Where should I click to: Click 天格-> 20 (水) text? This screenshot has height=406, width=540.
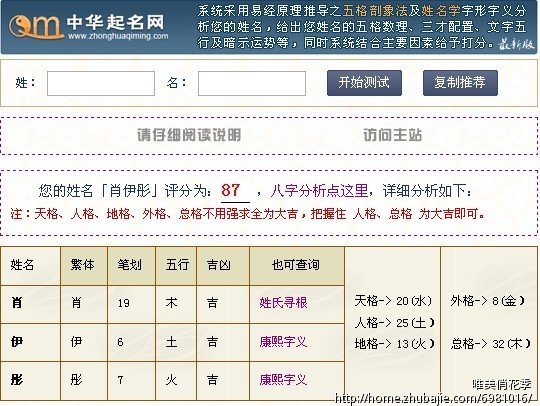(393, 301)
